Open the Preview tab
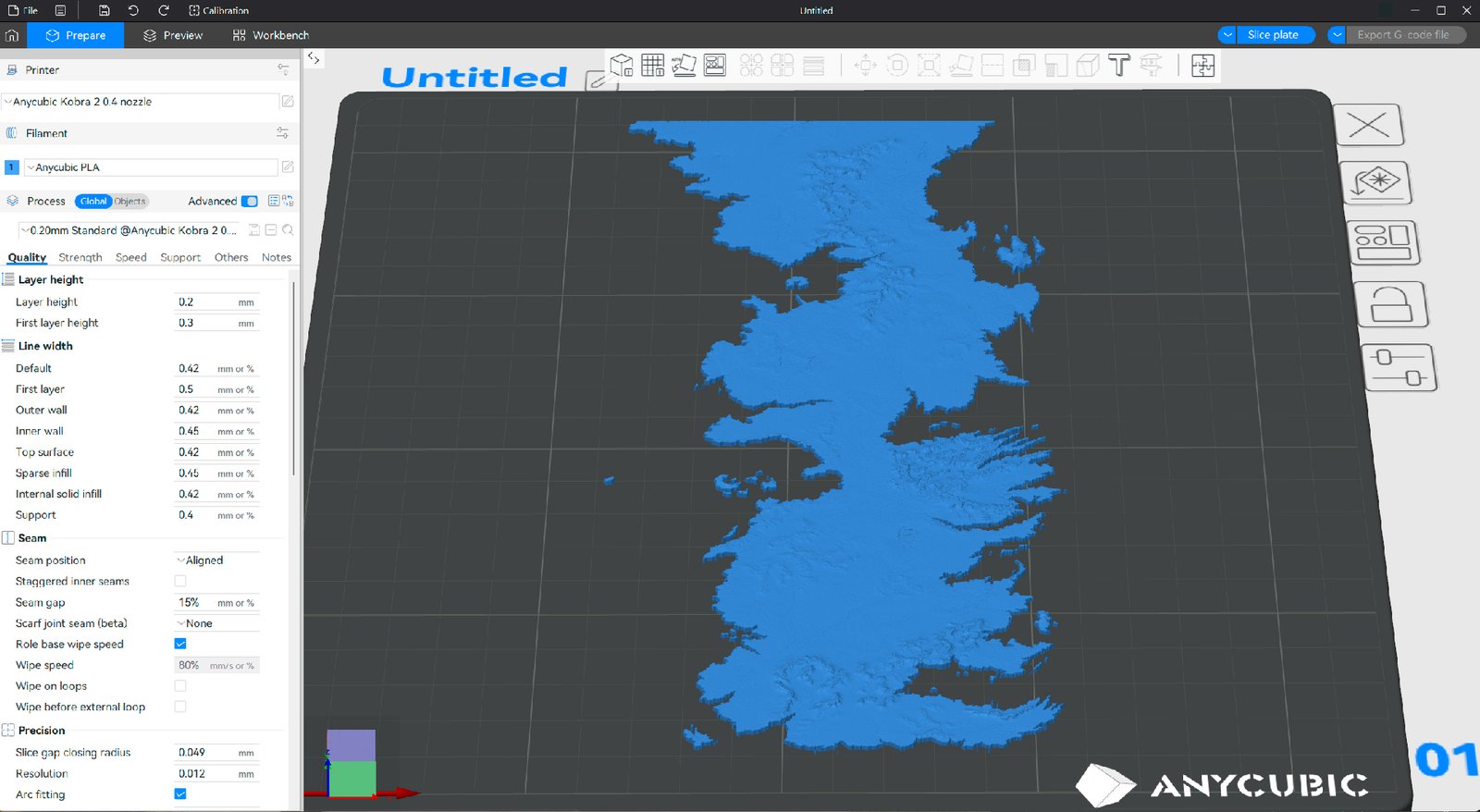This screenshot has height=812, width=1480. pyautogui.click(x=173, y=35)
